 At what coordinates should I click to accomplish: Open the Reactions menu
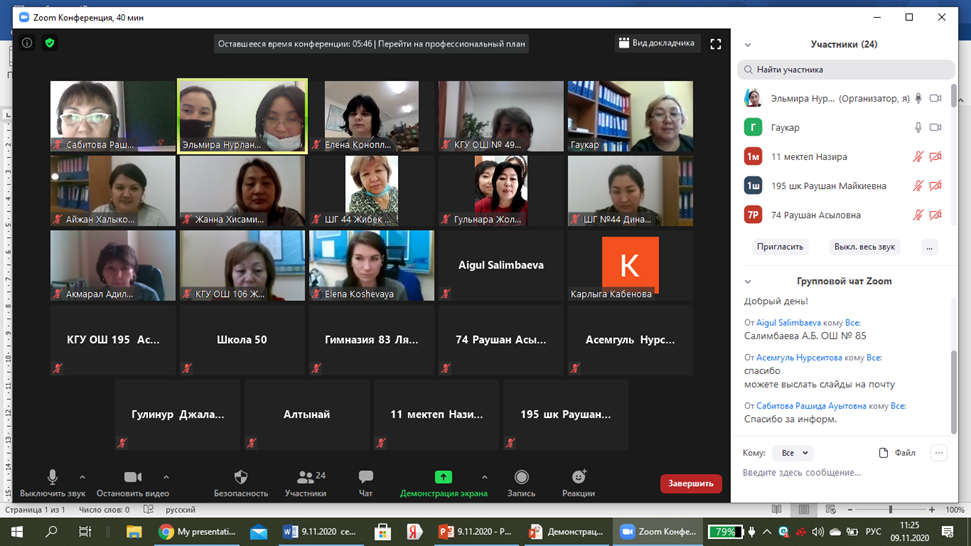(x=578, y=483)
